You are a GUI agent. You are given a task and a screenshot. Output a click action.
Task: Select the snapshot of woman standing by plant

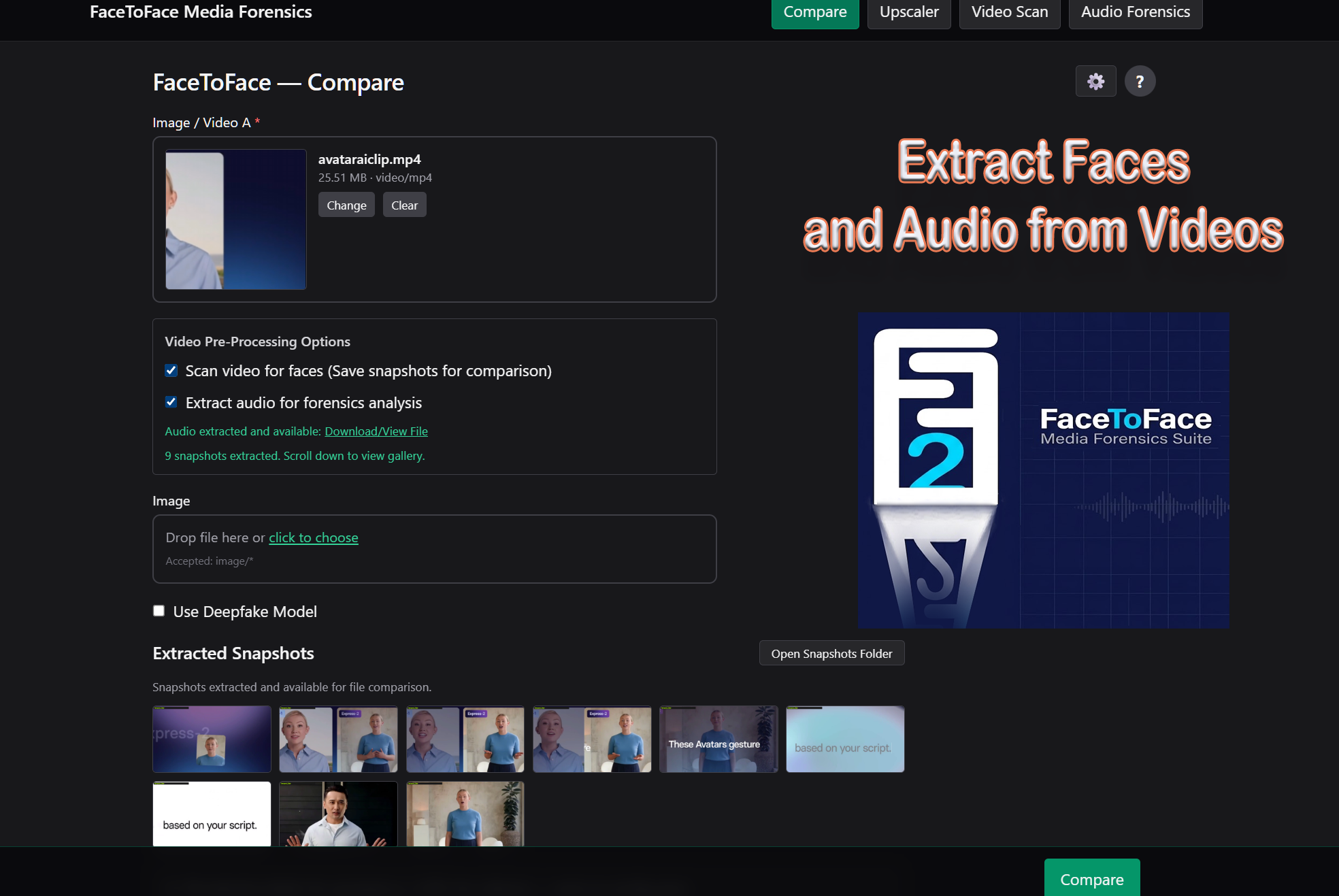(x=465, y=814)
